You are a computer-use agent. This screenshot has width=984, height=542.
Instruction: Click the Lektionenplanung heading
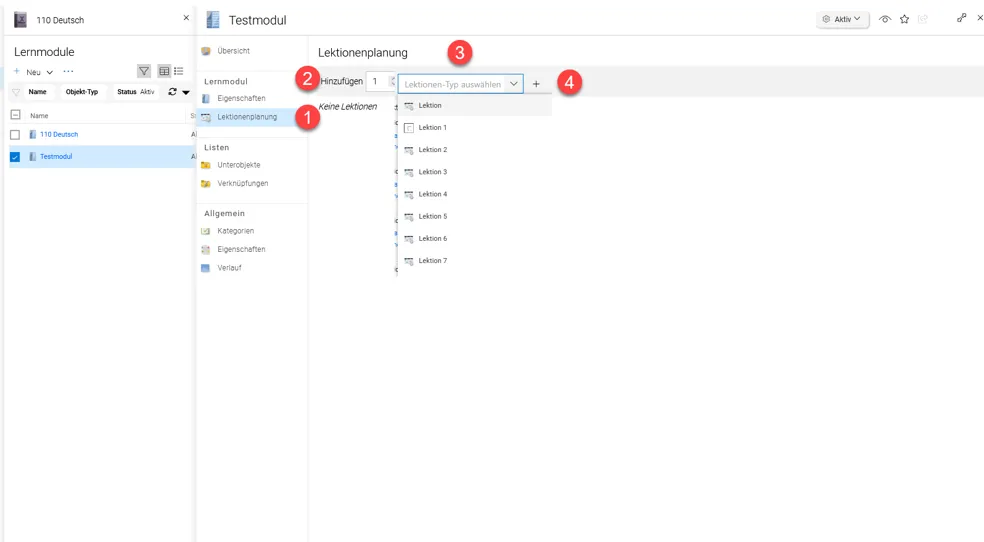[363, 53]
